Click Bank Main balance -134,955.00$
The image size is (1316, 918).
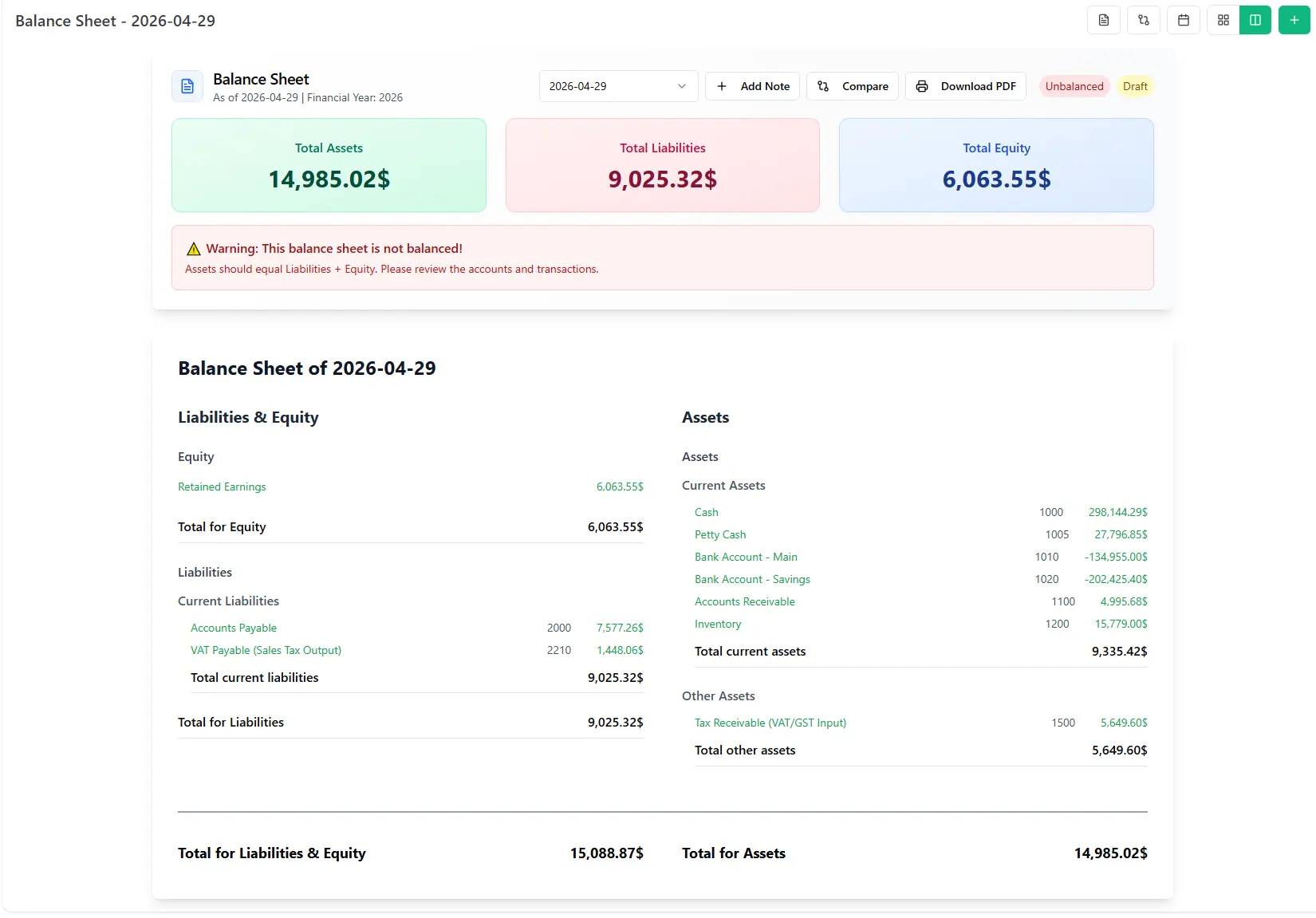click(x=1116, y=557)
